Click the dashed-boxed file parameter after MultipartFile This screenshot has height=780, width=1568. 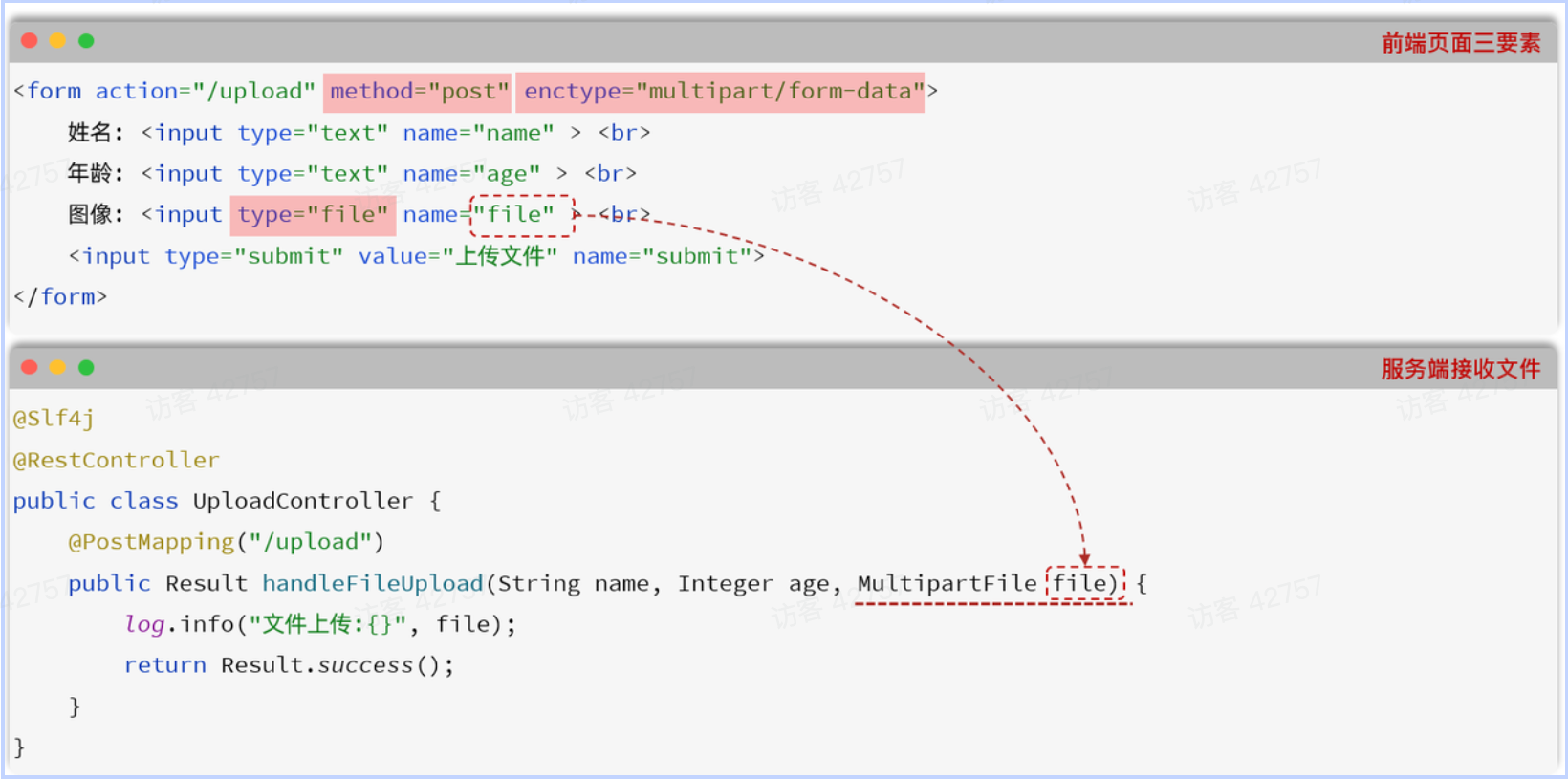1085,583
